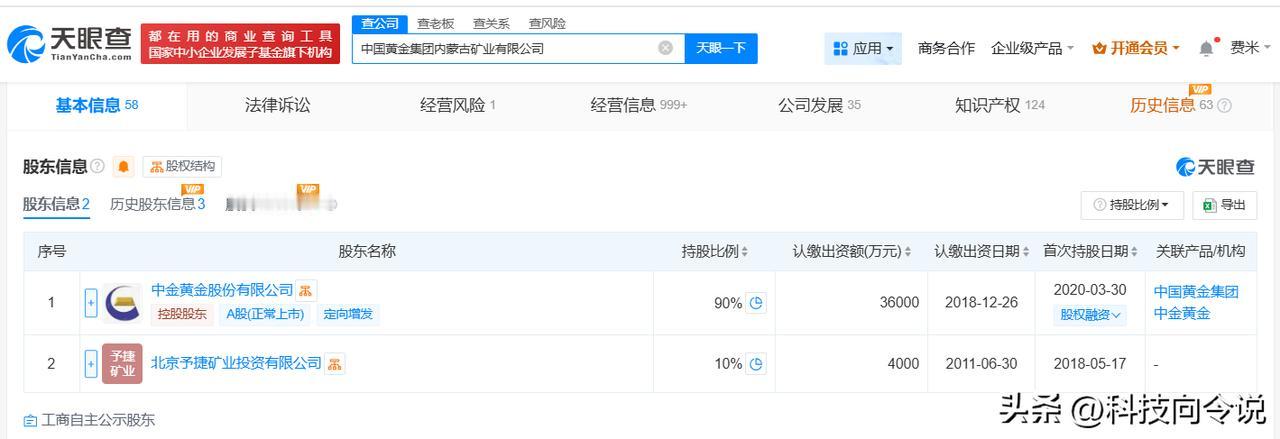Screen dimensions: 1280x439
Task: Open the 商务合作 link
Action: click(946, 48)
